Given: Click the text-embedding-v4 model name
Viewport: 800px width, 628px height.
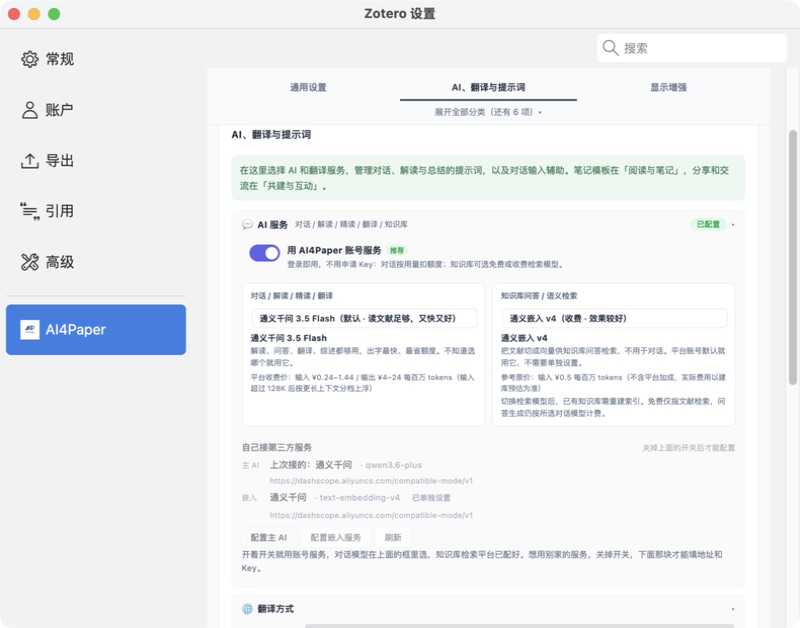Looking at the screenshot, I should click(360, 497).
